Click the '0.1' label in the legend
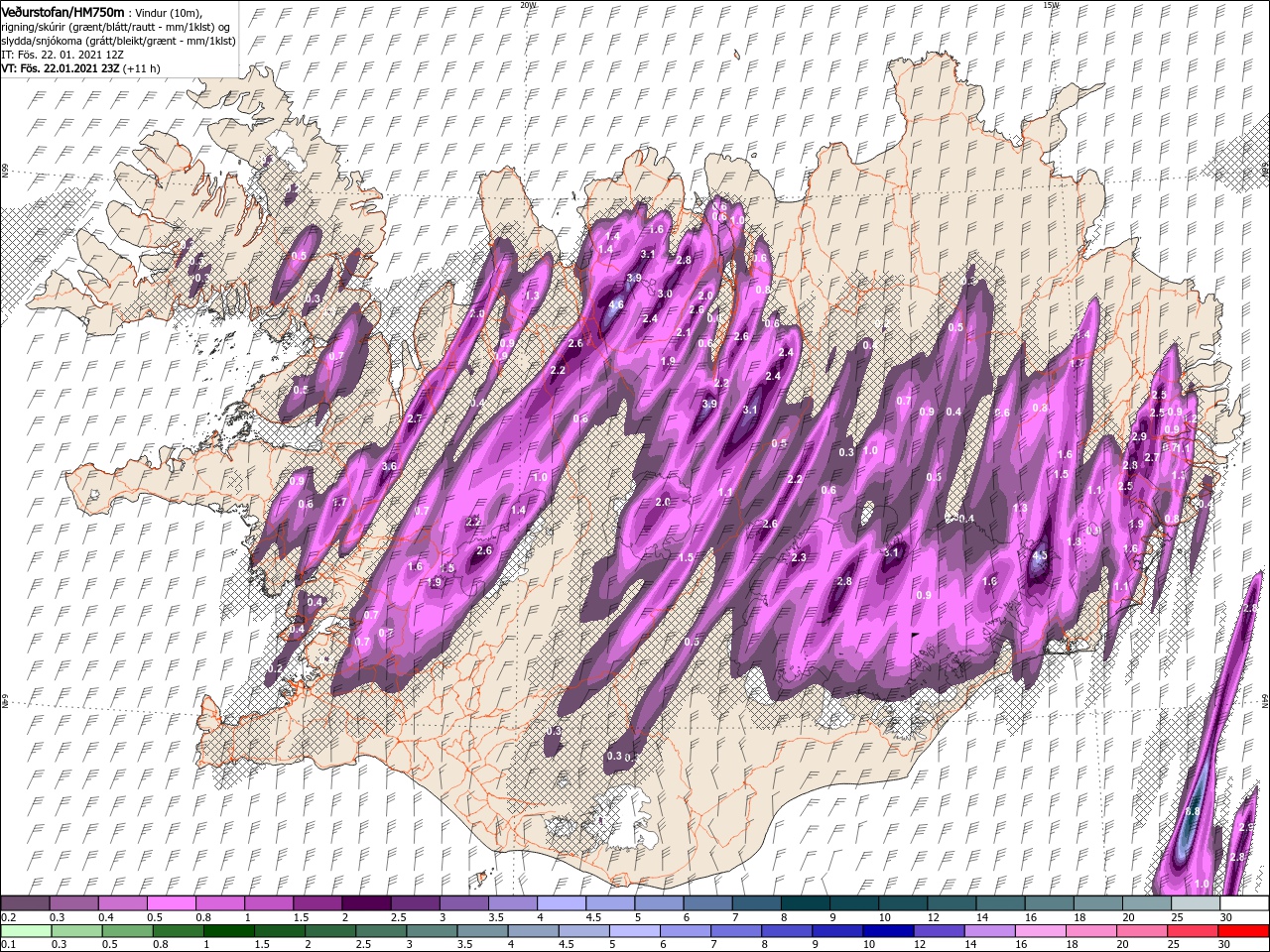 click(7, 944)
